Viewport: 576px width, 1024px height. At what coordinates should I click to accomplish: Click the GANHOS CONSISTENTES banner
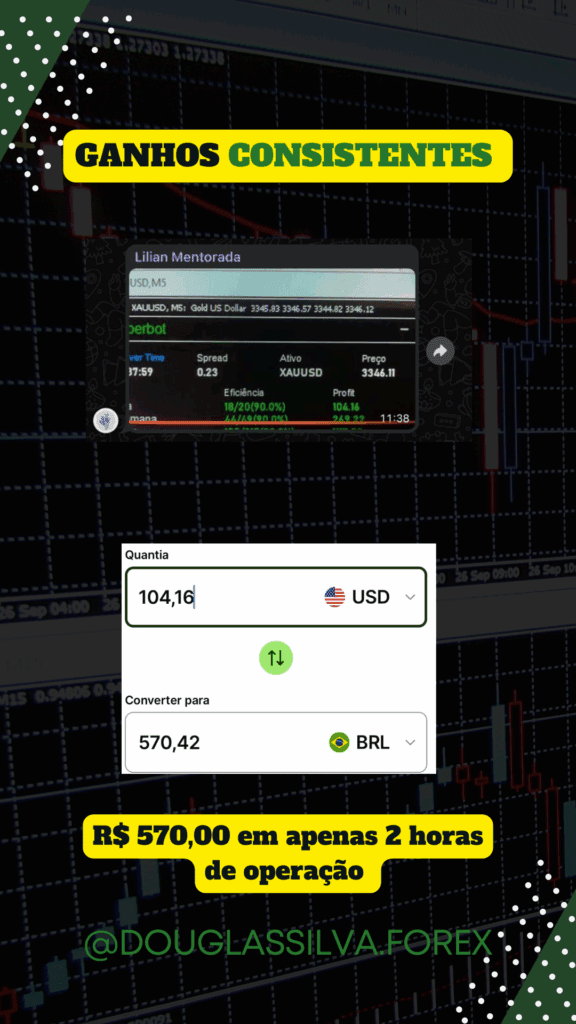tap(287, 155)
